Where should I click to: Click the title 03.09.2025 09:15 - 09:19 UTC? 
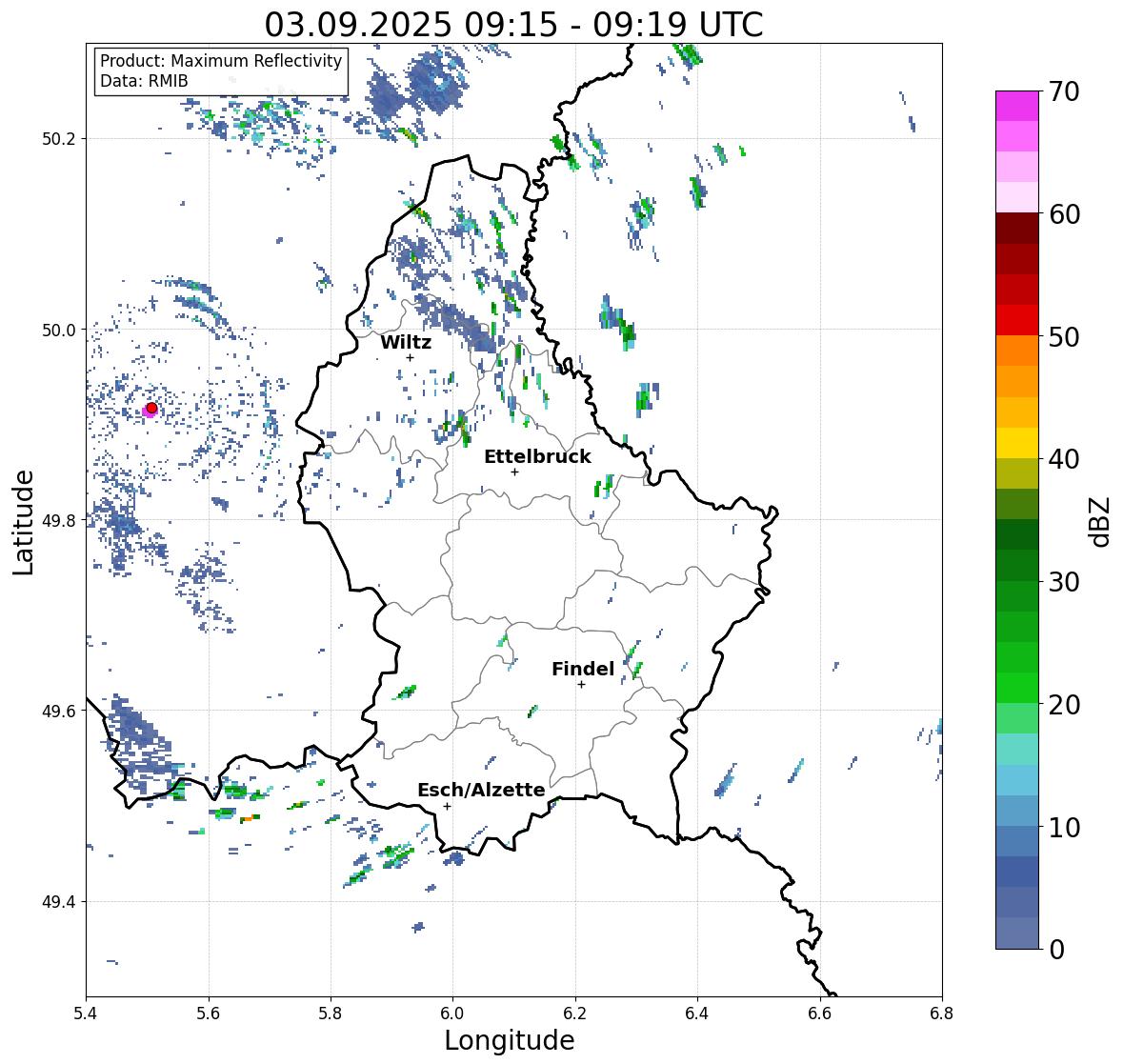(513, 25)
